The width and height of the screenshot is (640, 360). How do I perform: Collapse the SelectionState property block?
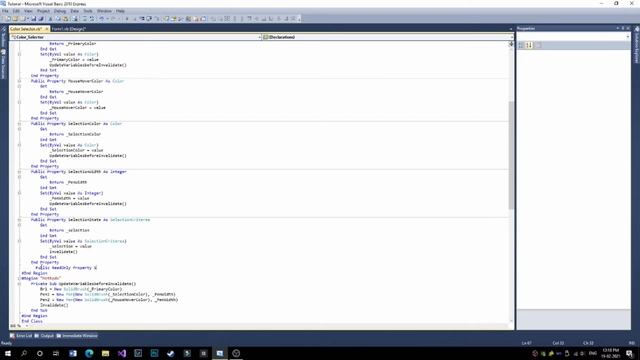tap(19, 220)
